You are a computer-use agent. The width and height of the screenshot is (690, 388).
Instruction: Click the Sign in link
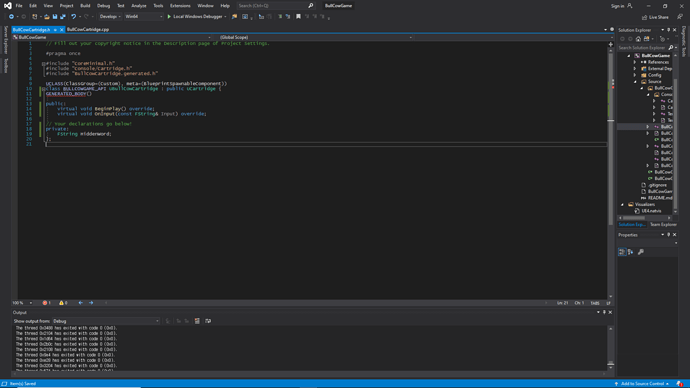click(617, 6)
